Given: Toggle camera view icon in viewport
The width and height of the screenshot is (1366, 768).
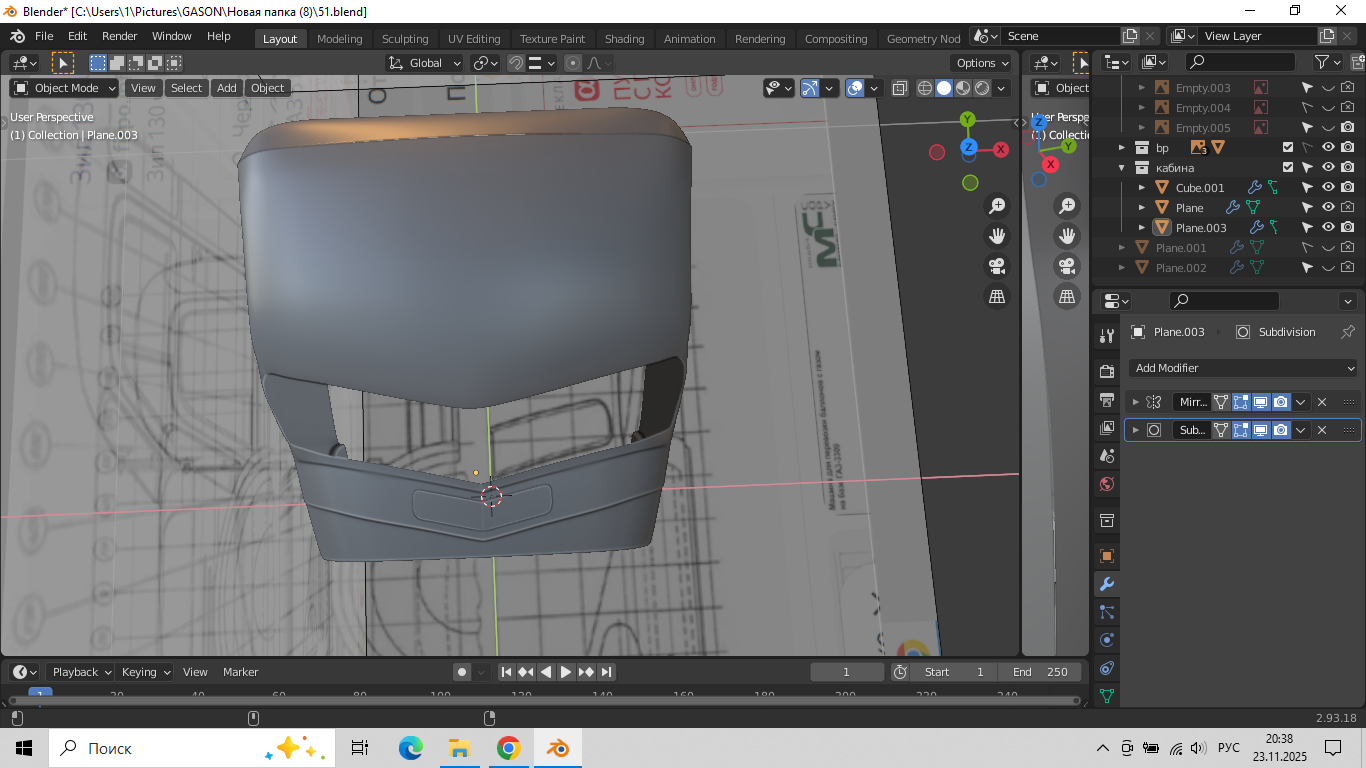Looking at the screenshot, I should (997, 266).
